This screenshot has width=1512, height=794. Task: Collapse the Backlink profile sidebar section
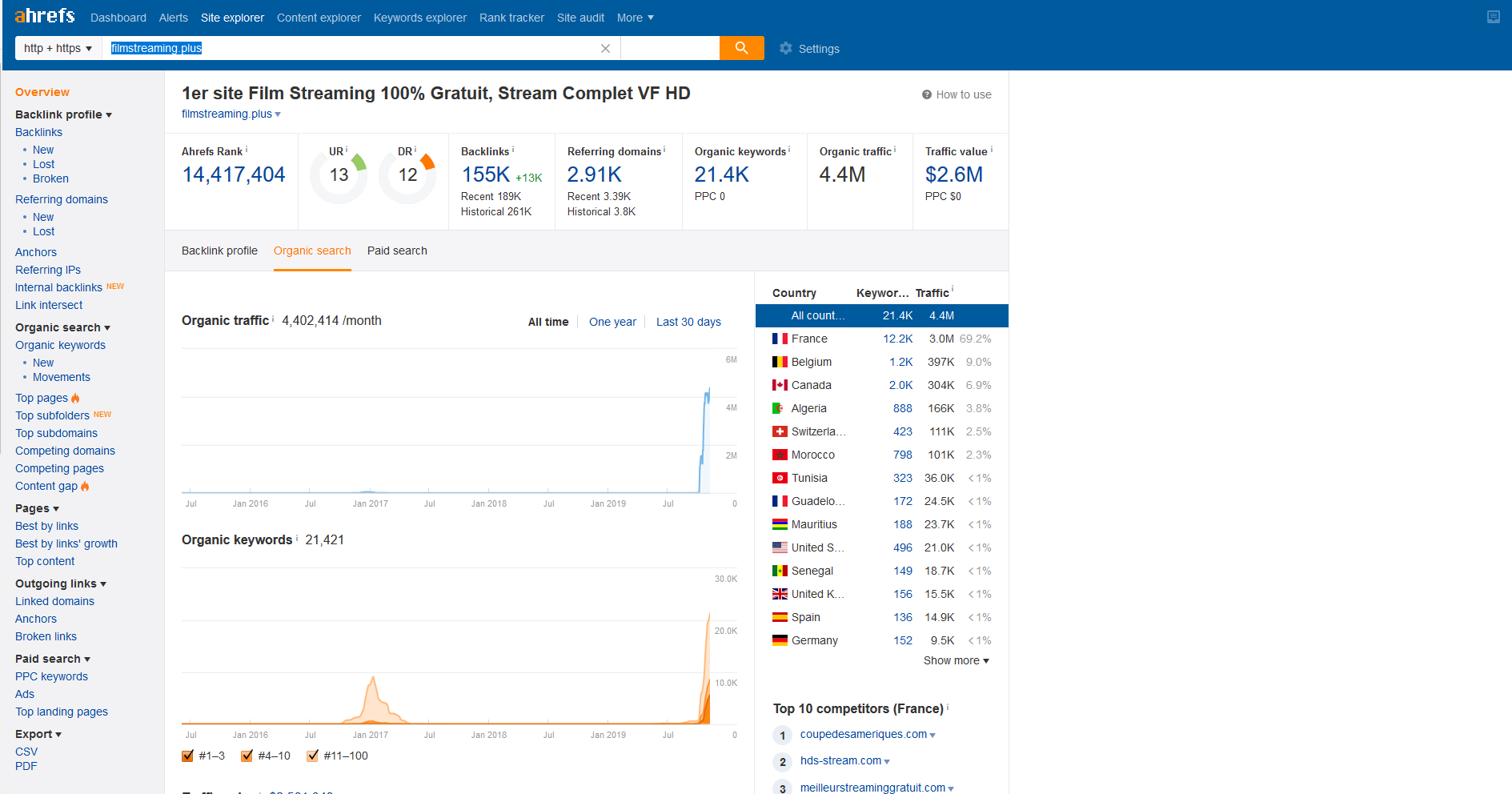(x=63, y=114)
